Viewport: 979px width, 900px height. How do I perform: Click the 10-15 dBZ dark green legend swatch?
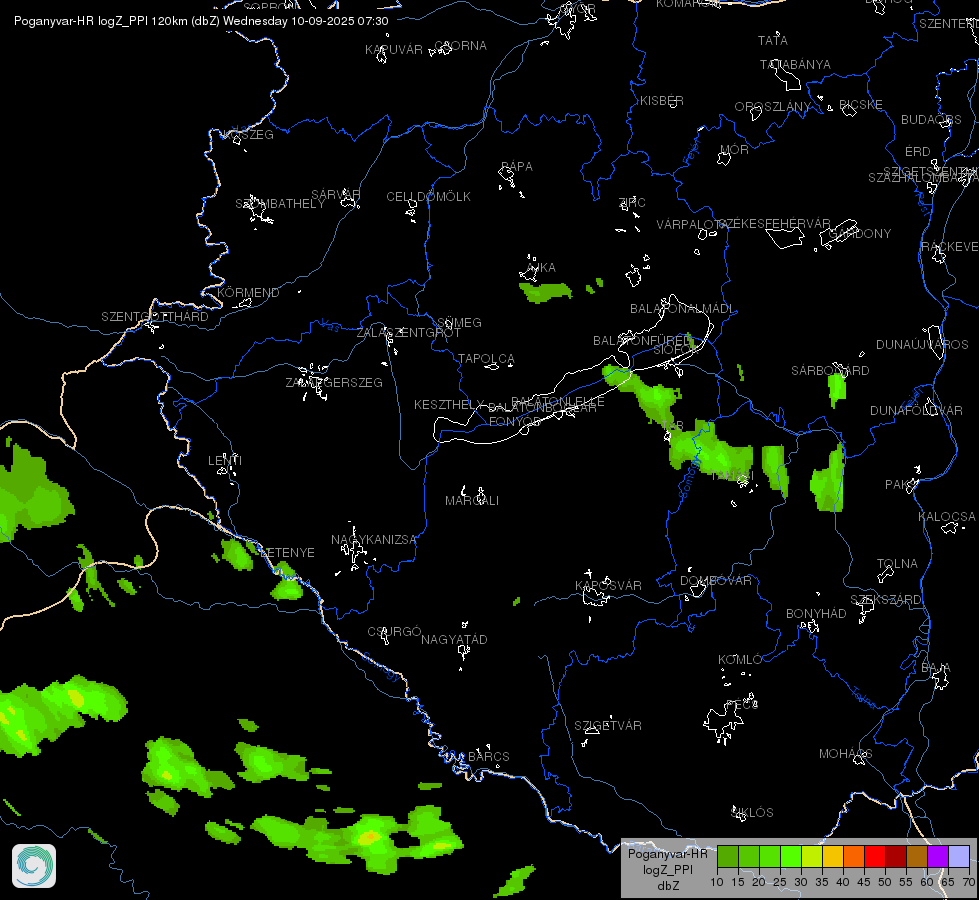(x=727, y=857)
